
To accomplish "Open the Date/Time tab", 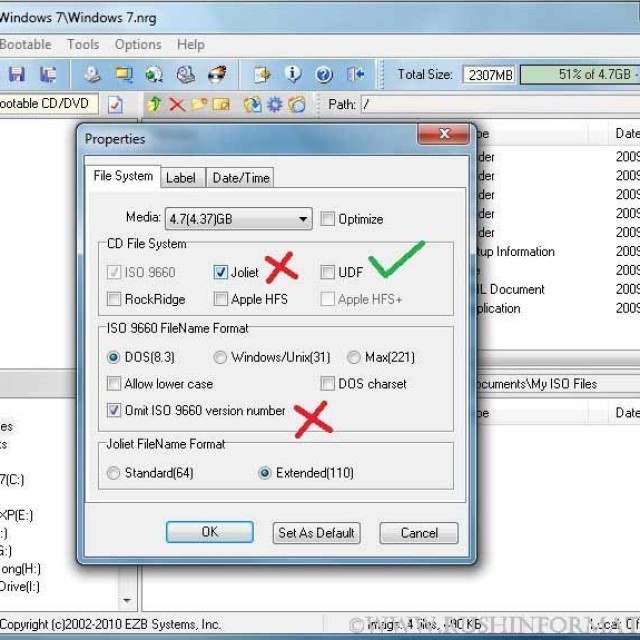I will point(241,178).
